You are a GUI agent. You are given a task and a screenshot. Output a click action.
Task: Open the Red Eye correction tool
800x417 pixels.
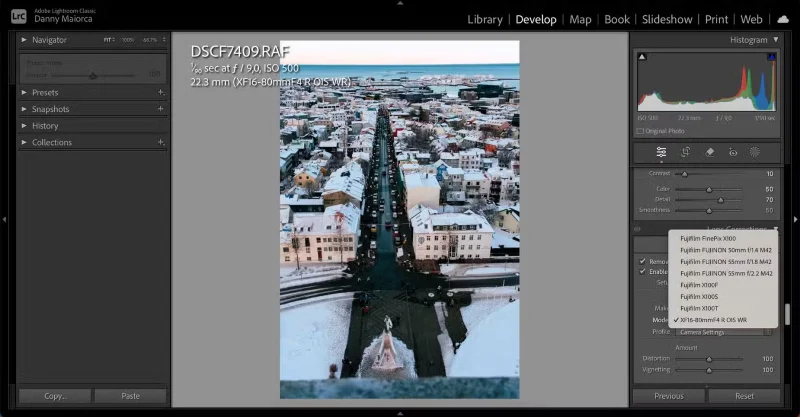click(x=732, y=152)
